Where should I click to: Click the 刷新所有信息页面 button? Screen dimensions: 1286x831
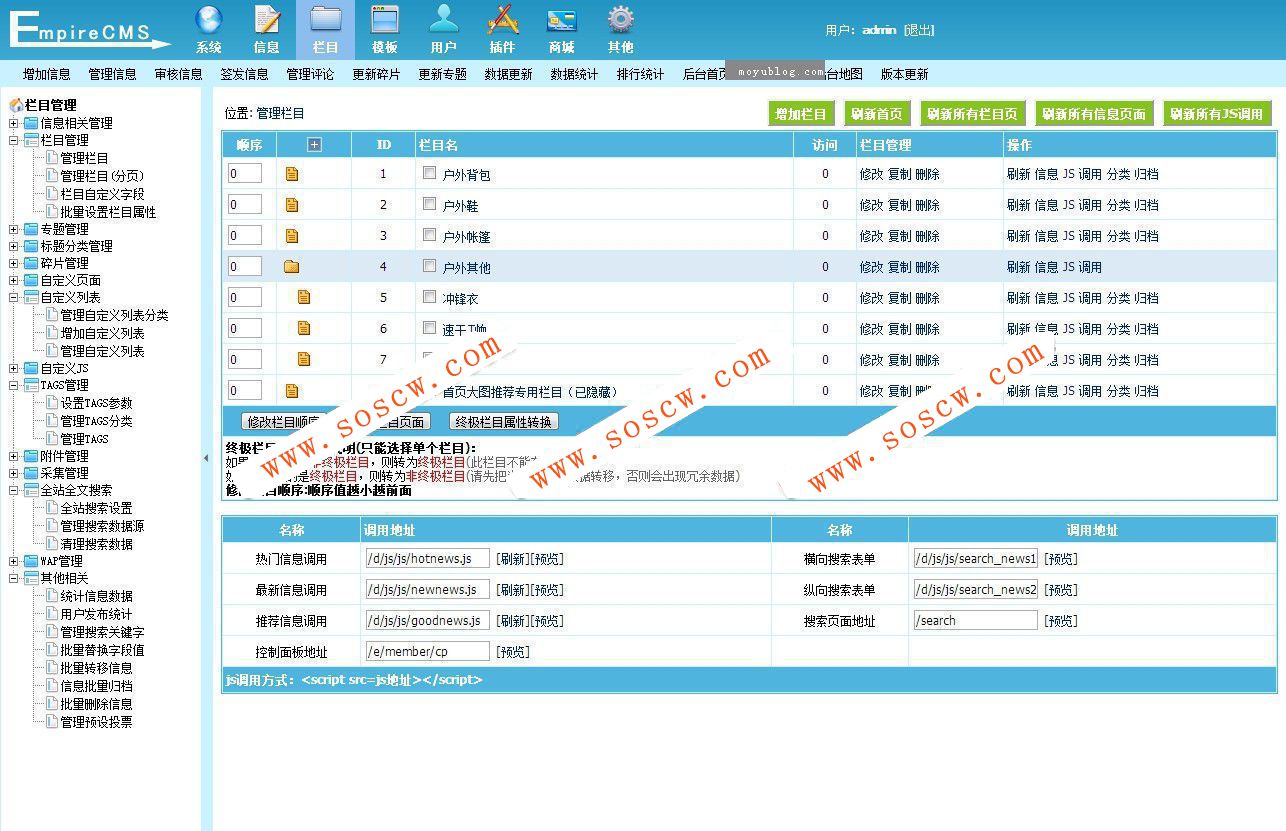pyautogui.click(x=1094, y=114)
